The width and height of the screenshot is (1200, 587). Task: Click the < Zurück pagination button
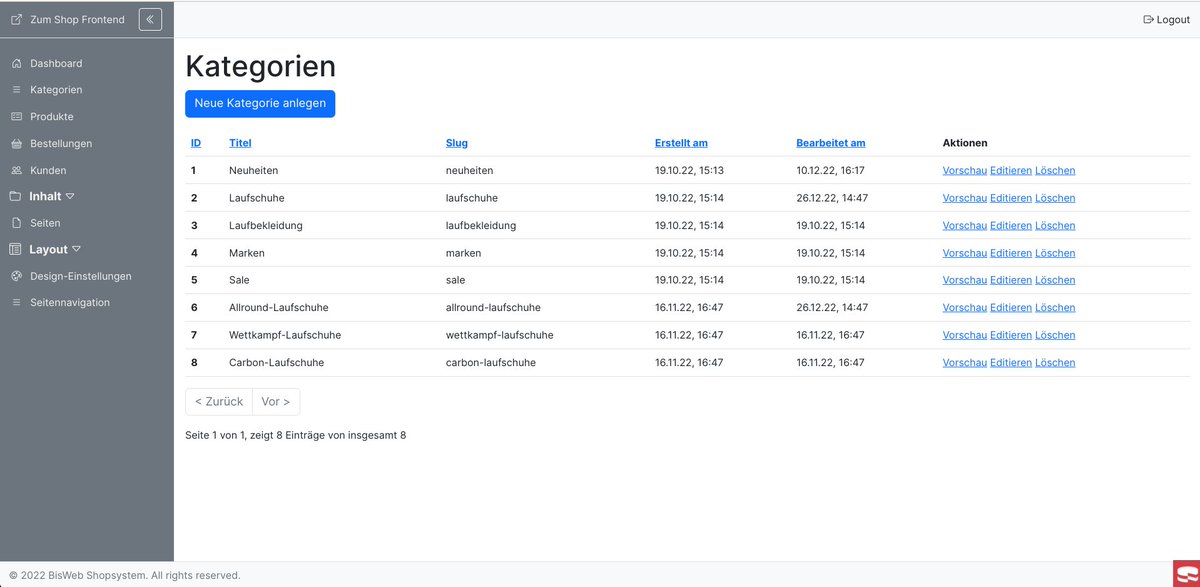(219, 401)
